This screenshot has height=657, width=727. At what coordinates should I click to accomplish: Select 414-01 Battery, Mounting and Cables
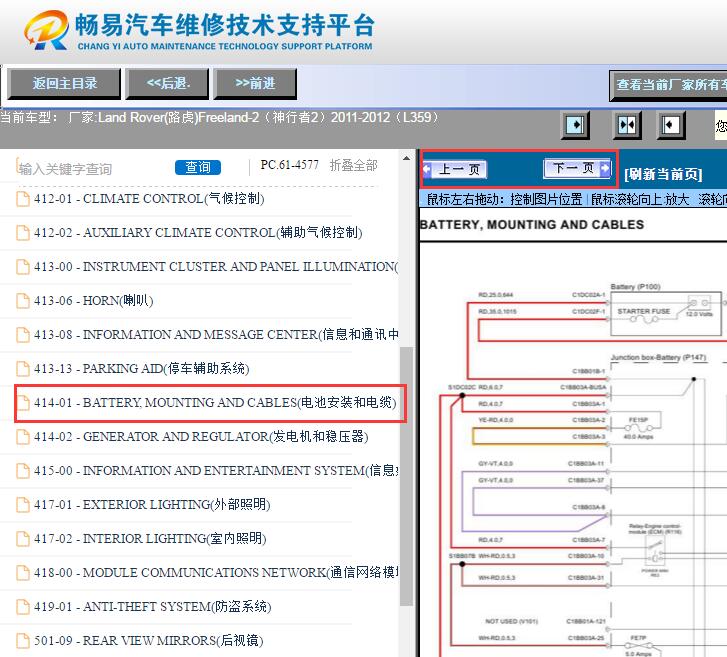click(215, 402)
